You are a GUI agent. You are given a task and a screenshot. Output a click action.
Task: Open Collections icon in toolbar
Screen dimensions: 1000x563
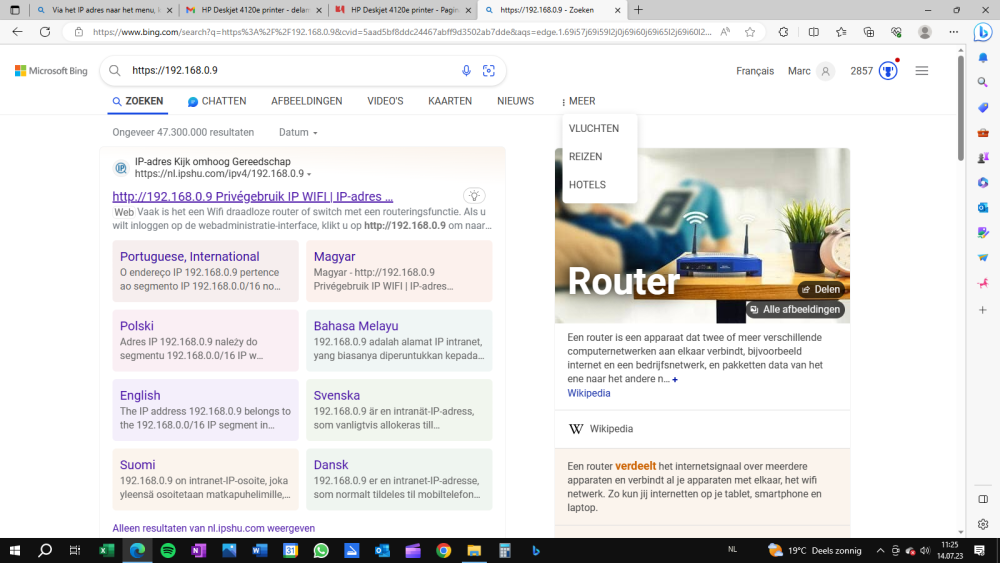coord(869,32)
